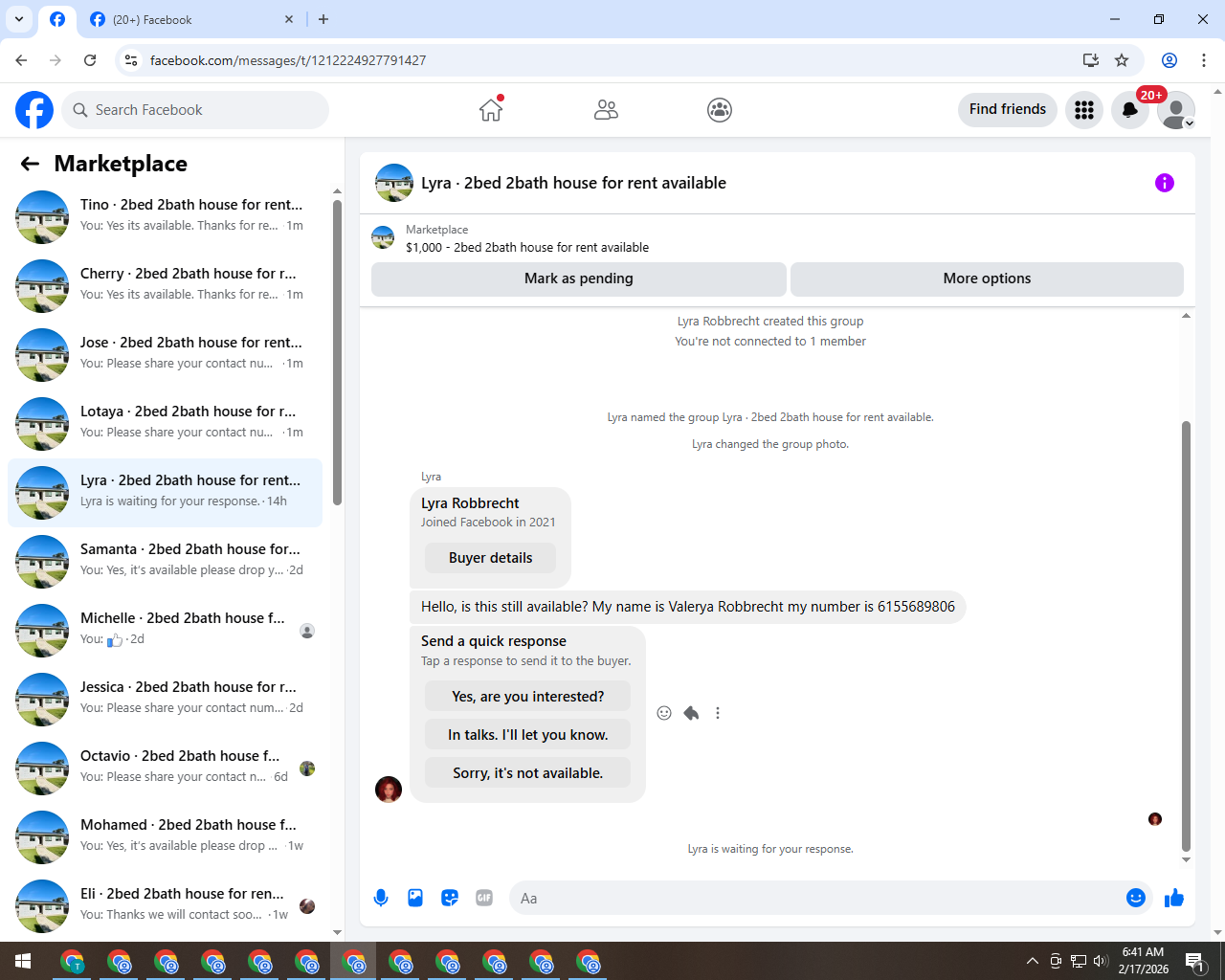The image size is (1225, 980).
Task: Click the Find friends button
Action: pyautogui.click(x=1008, y=109)
